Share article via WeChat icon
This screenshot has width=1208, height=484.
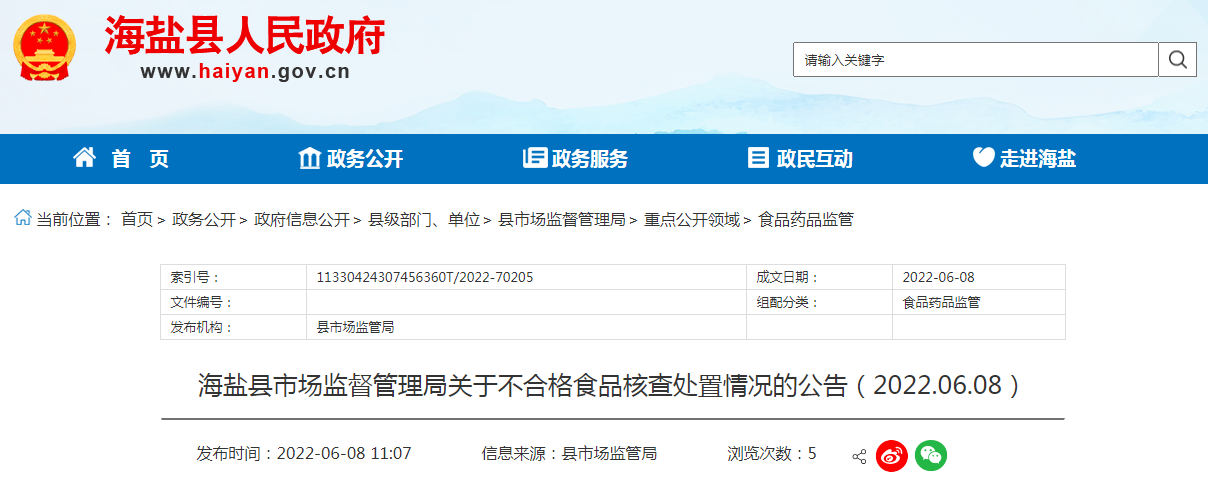(x=930, y=455)
